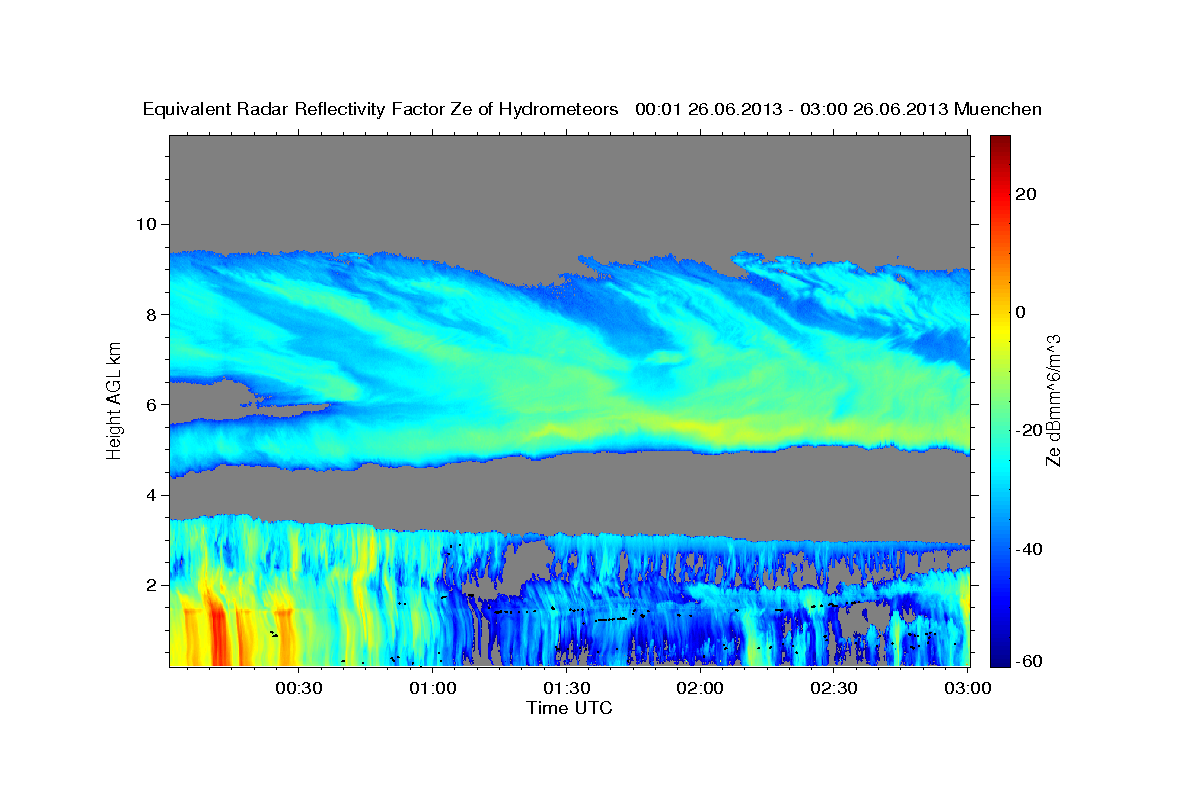
Task: Click the height tick label '2'
Action: (x=153, y=585)
